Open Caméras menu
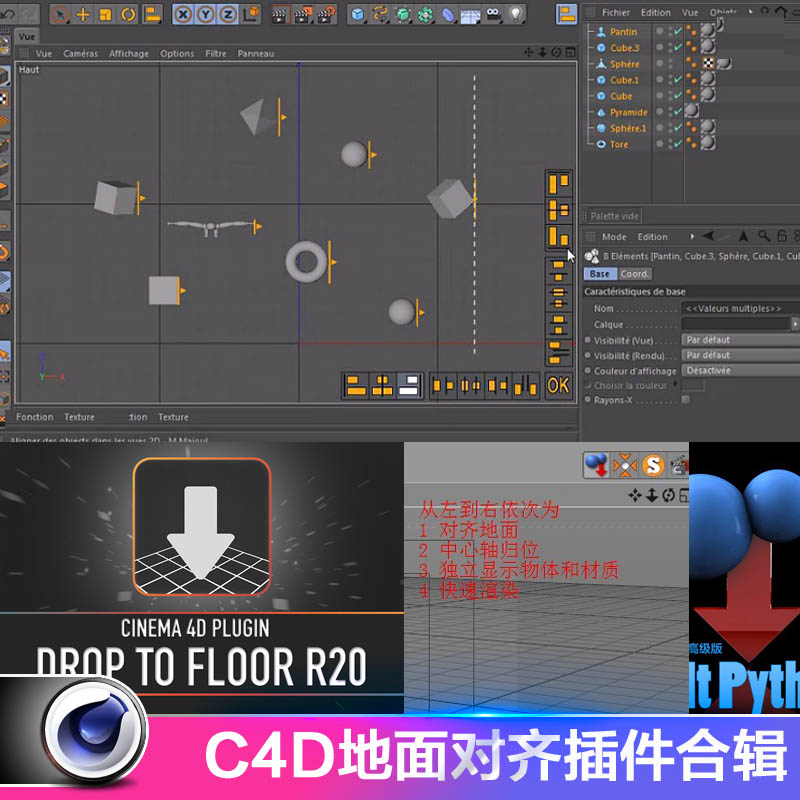The width and height of the screenshot is (800, 800). (x=80, y=54)
